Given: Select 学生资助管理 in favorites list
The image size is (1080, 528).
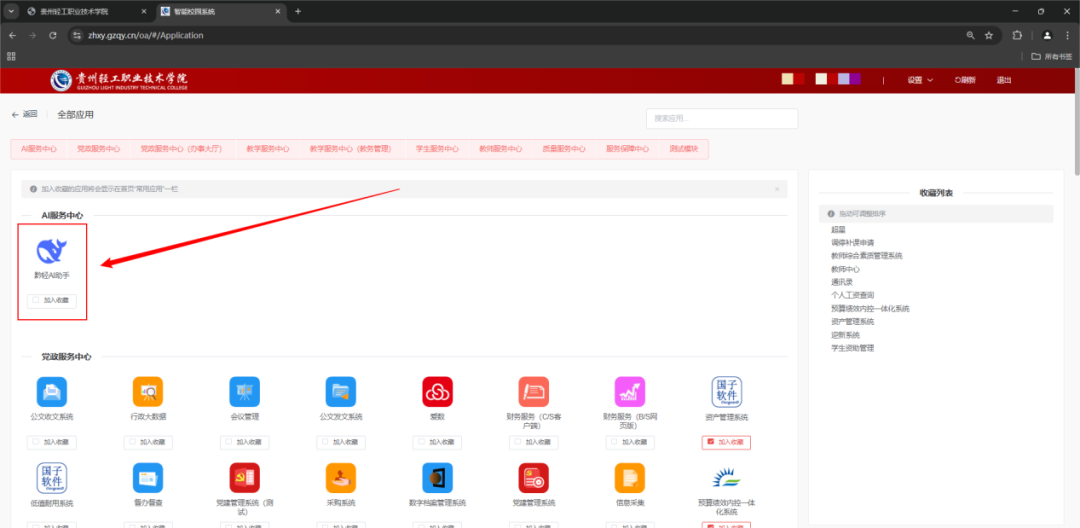Looking at the screenshot, I should tap(852, 348).
